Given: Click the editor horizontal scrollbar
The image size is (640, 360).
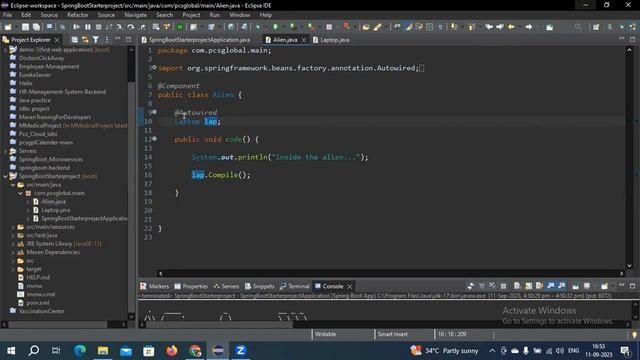Looking at the screenshot, I should 391,273.
